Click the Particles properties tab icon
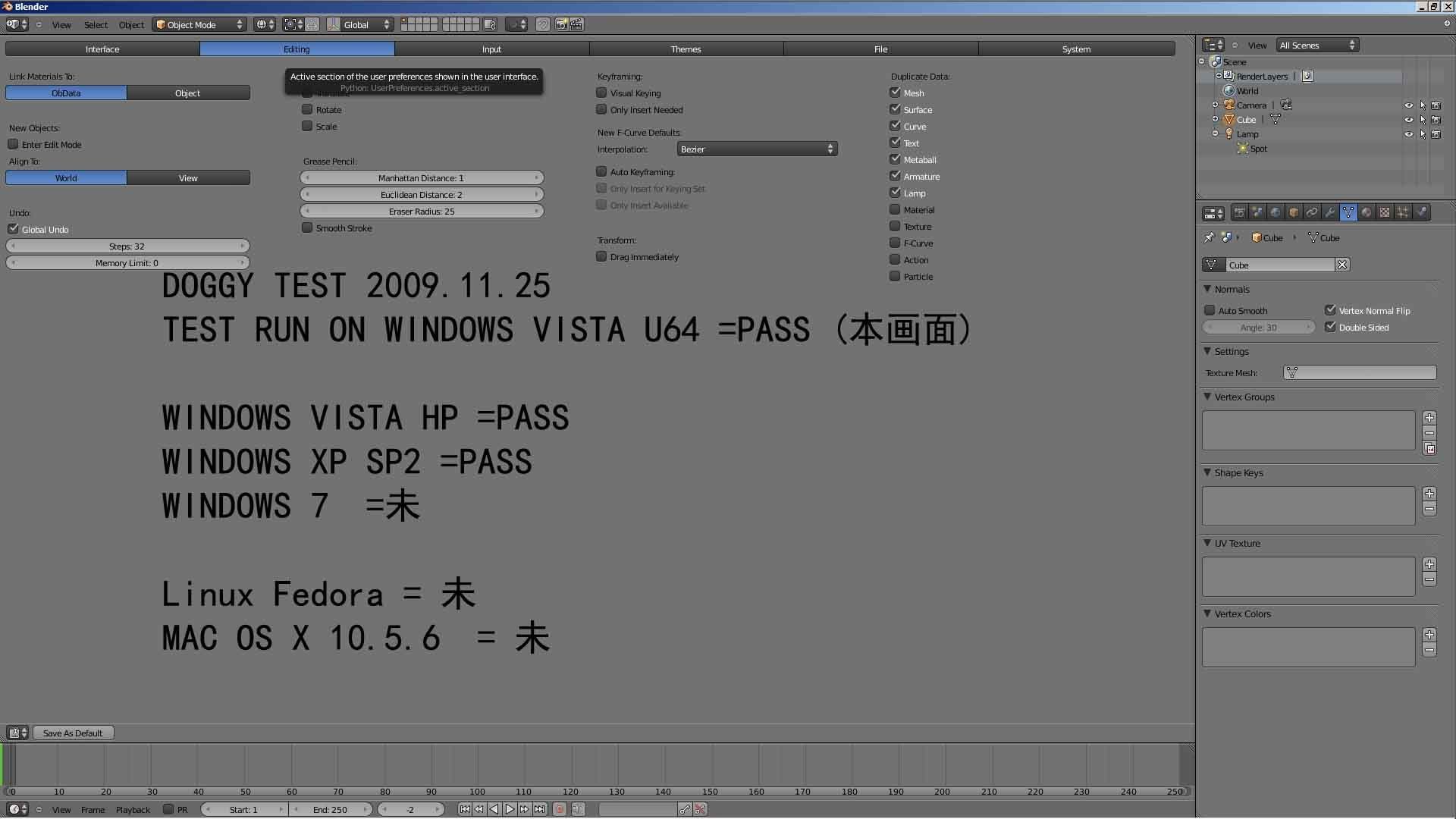Viewport: 1456px width, 819px height. coord(1403,212)
